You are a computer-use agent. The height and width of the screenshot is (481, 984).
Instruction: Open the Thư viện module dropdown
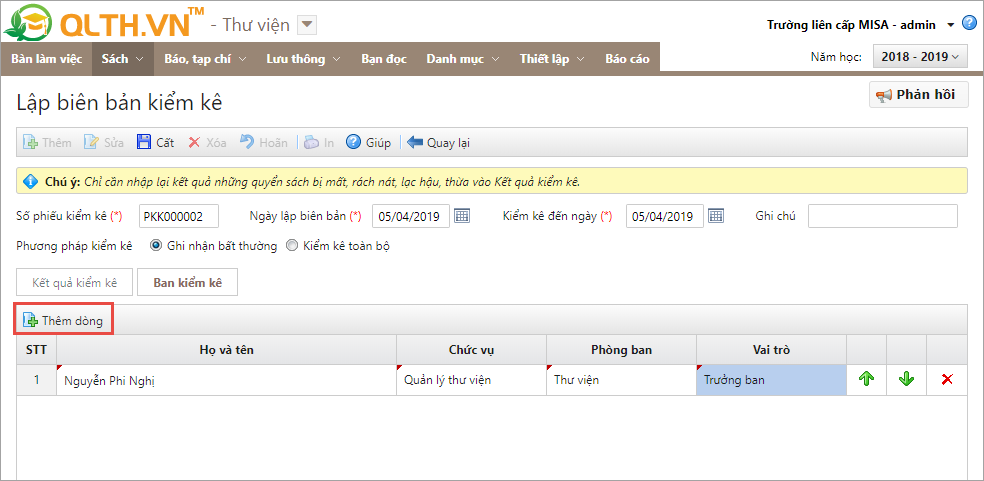click(306, 25)
